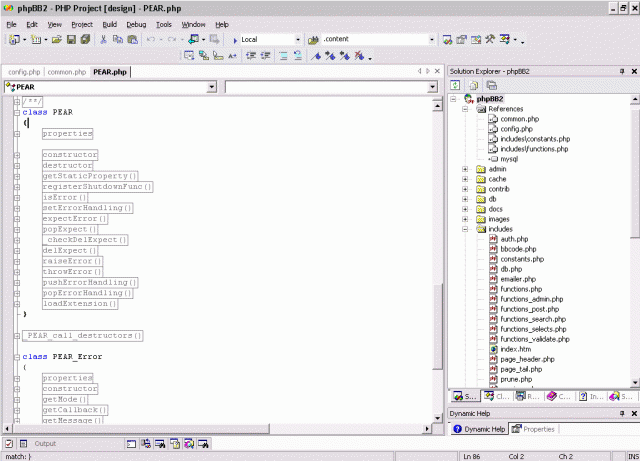Image resolution: width=640 pixels, height=461 pixels.
Task: Click the Complete Word toolbar icon
Action: click(232, 56)
